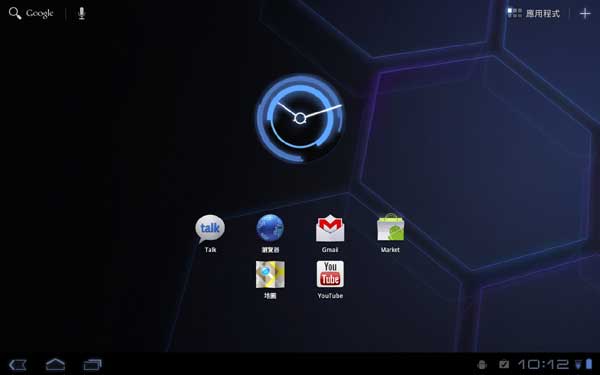The height and width of the screenshot is (375, 600).
Task: Tap the Back navigation button
Action: (18, 364)
